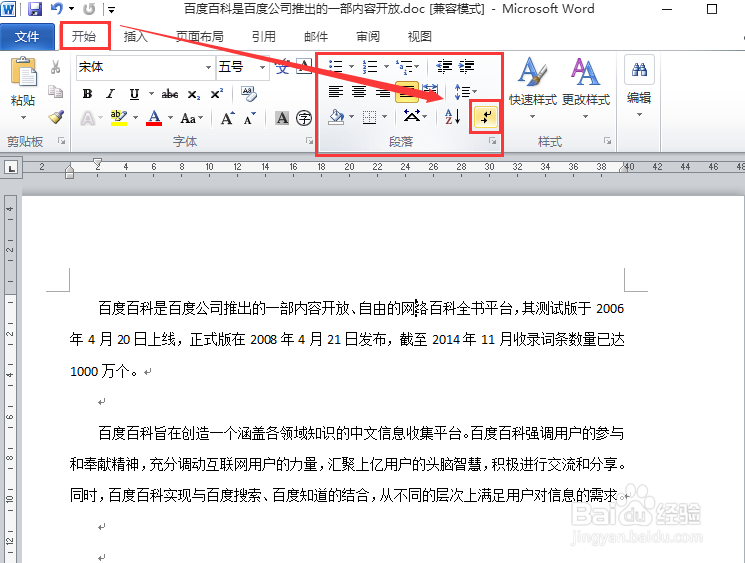Cut selection with the scissors icon

pos(56,67)
